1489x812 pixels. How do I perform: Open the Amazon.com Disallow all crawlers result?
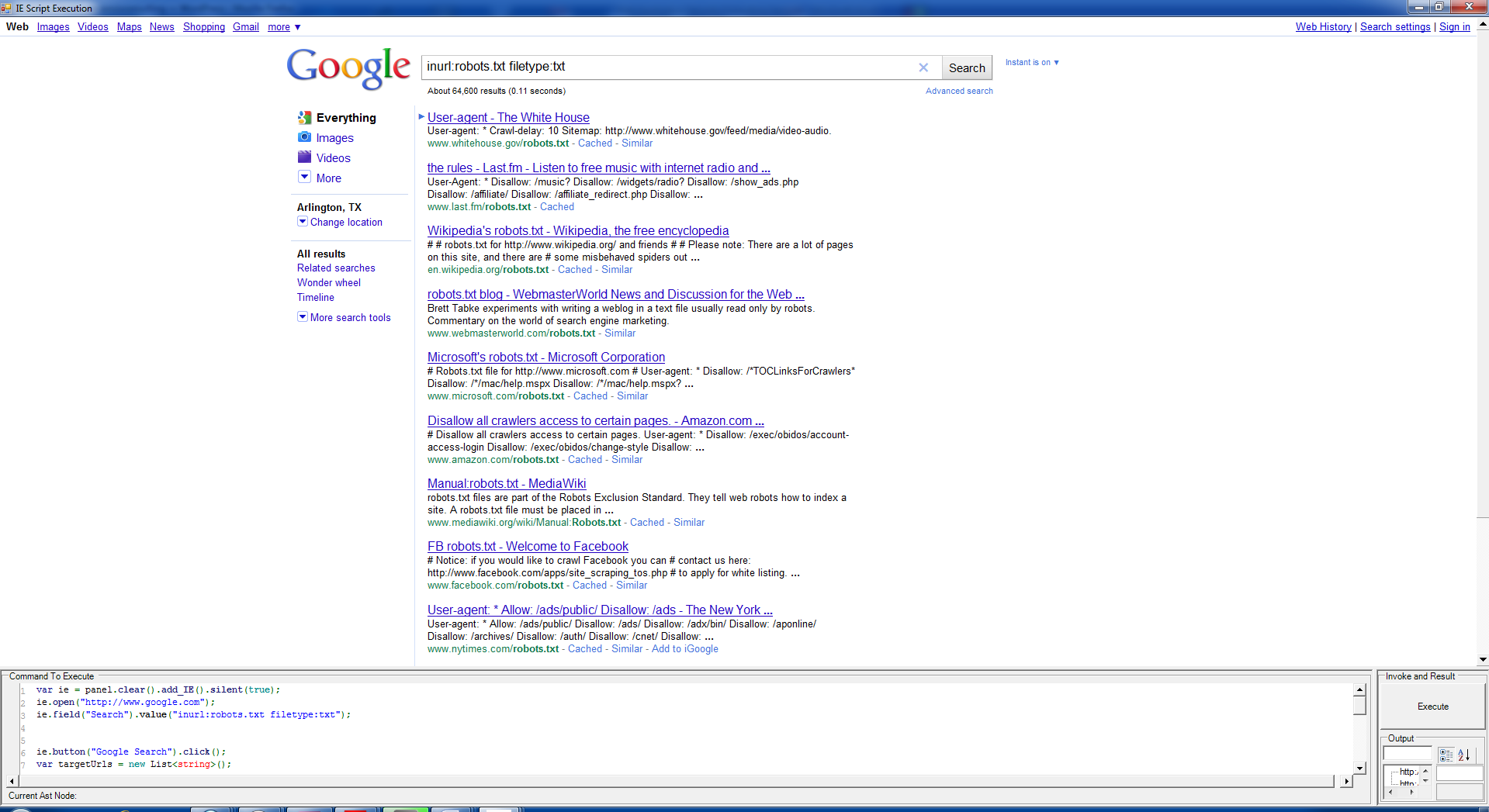(595, 421)
